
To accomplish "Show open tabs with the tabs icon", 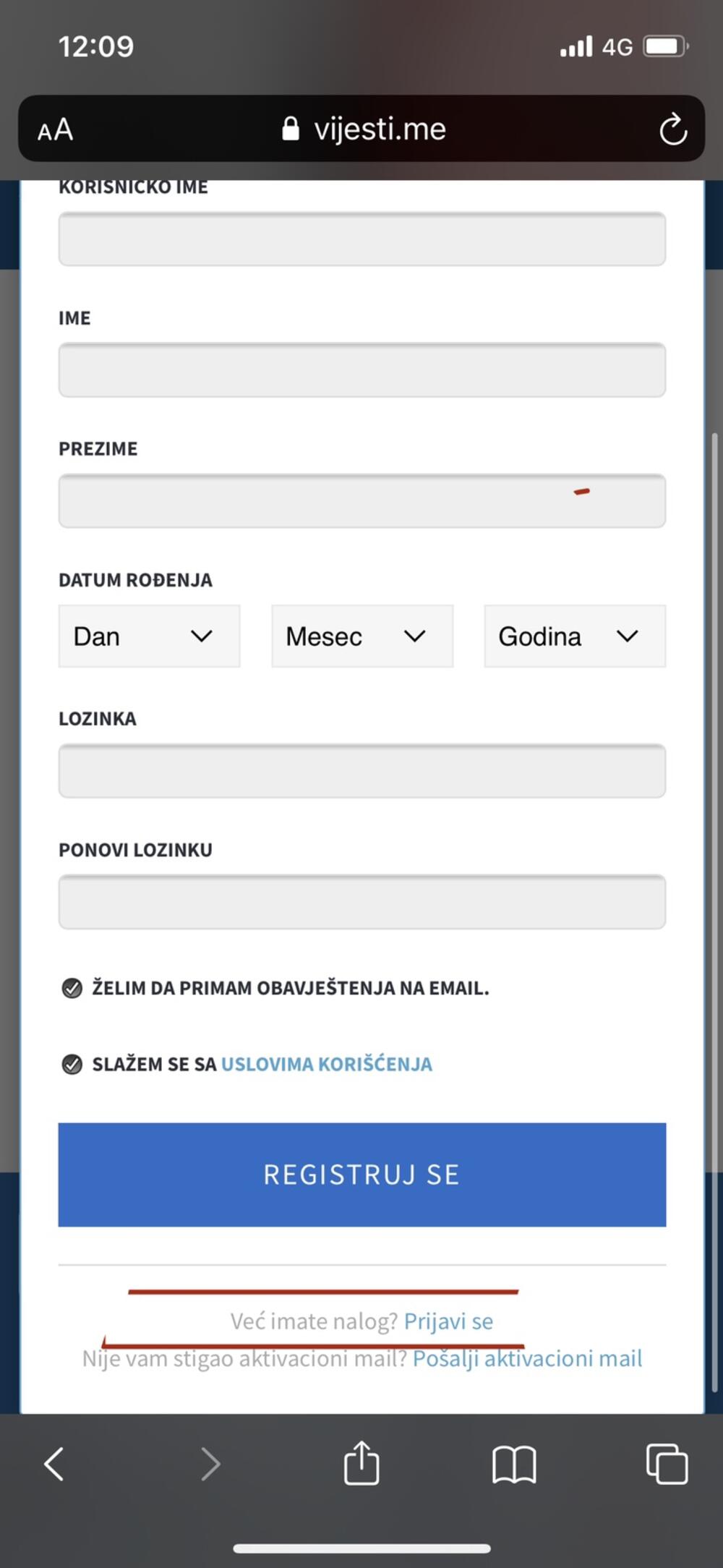I will pyautogui.click(x=667, y=1464).
